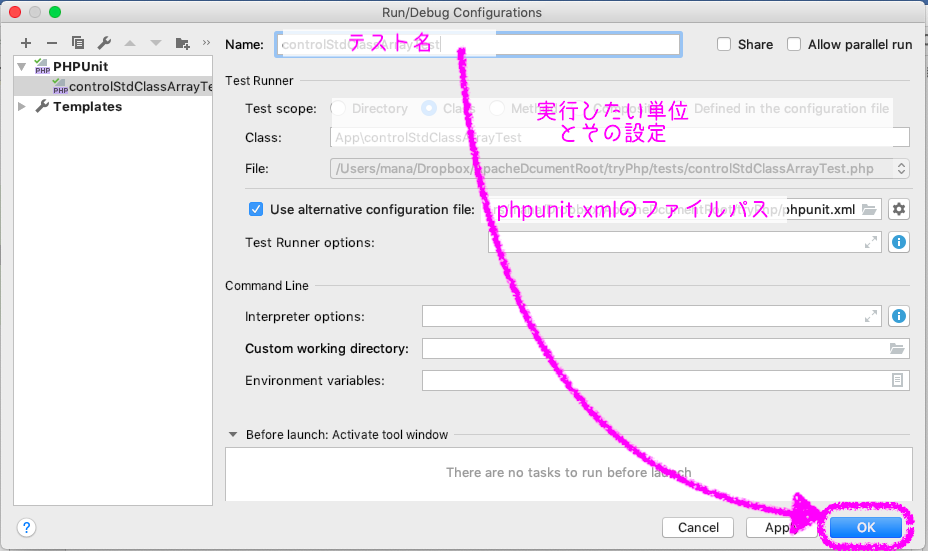The width and height of the screenshot is (928, 551).
Task: Select Class test scope radio button
Action: [x=428, y=108]
